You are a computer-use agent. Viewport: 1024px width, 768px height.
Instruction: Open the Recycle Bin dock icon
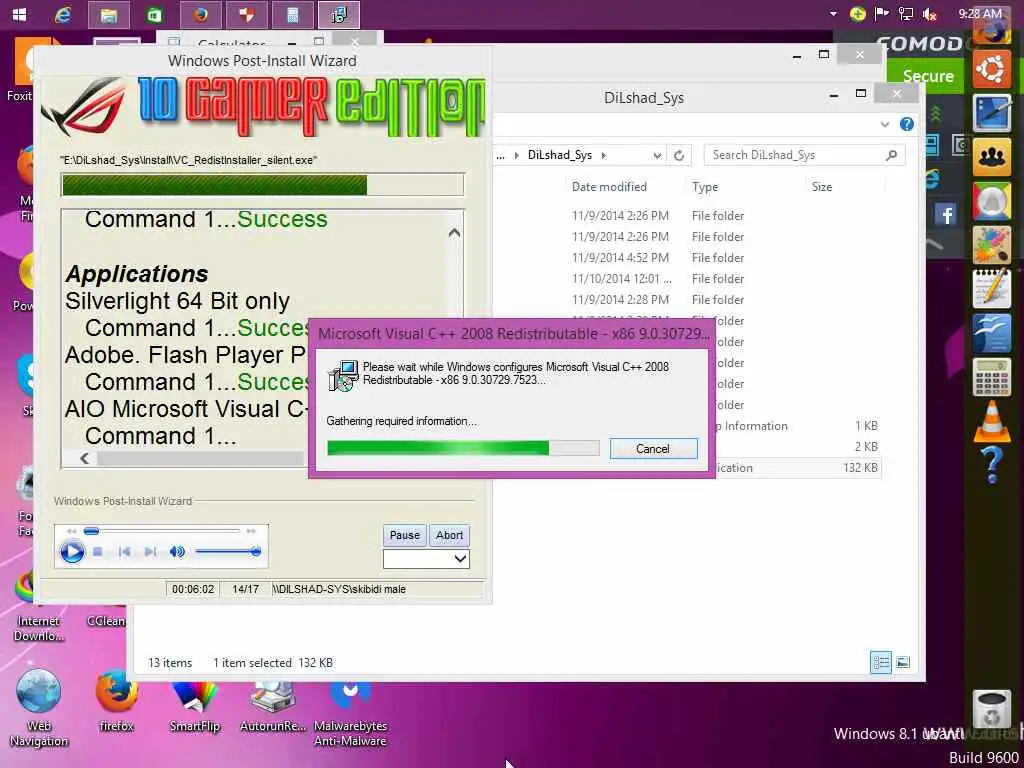991,710
